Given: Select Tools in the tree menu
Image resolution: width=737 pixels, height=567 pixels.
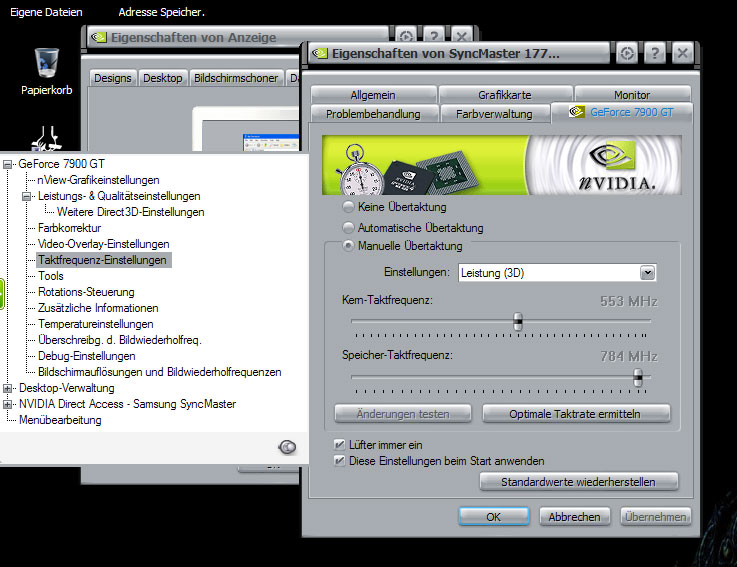Looking at the screenshot, I should [51, 276].
